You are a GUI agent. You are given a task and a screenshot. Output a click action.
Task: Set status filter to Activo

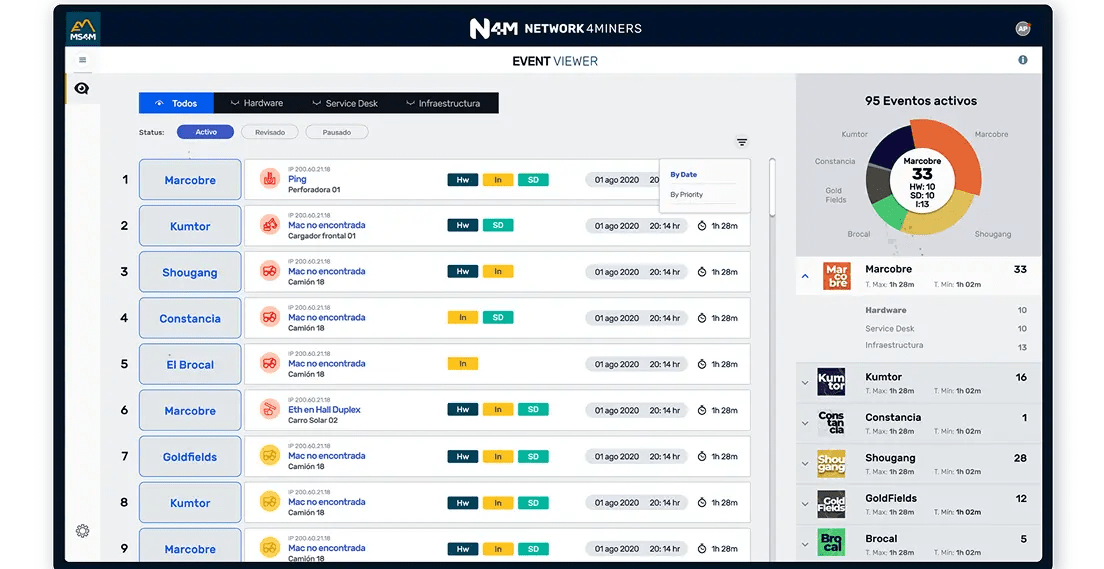(206, 132)
